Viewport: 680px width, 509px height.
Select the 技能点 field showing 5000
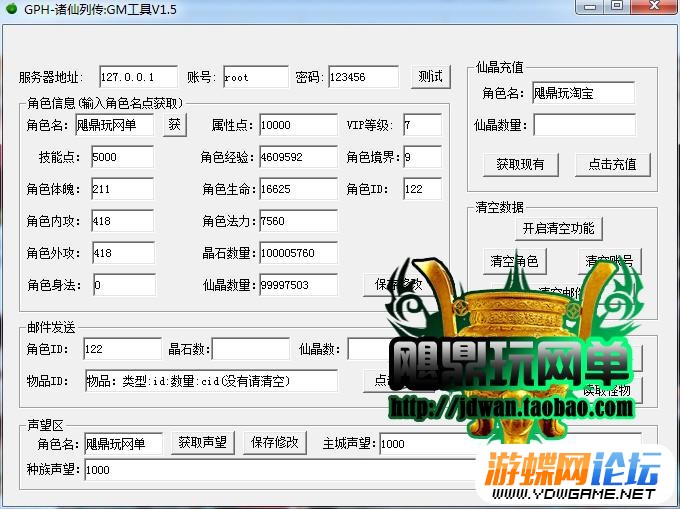pos(122,157)
